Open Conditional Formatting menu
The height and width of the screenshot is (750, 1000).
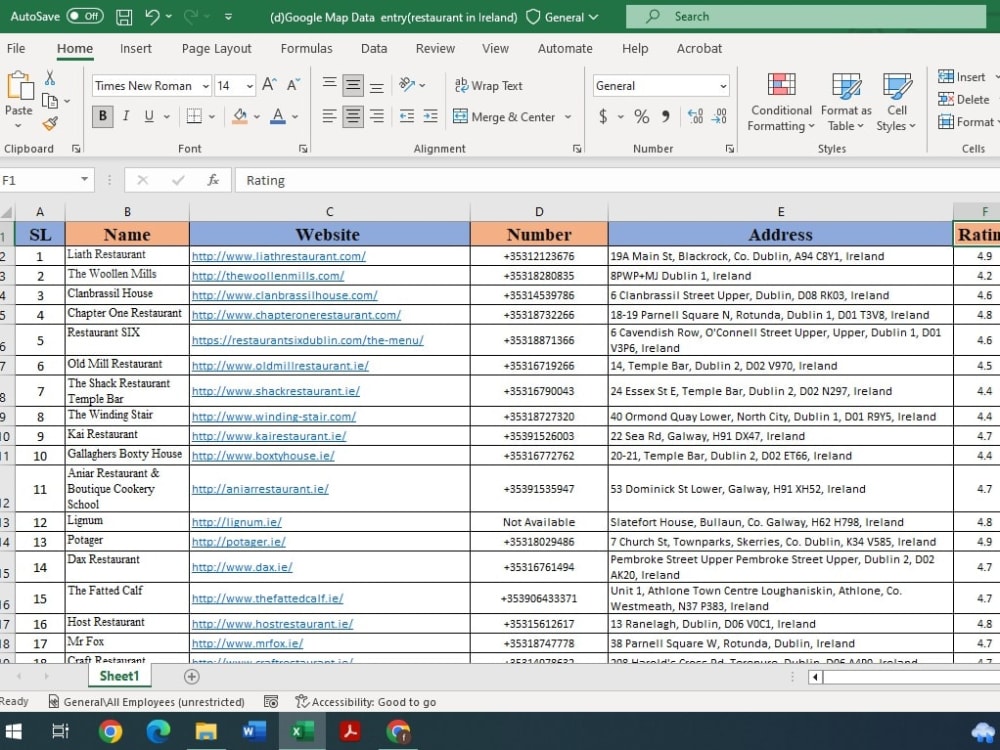(781, 102)
